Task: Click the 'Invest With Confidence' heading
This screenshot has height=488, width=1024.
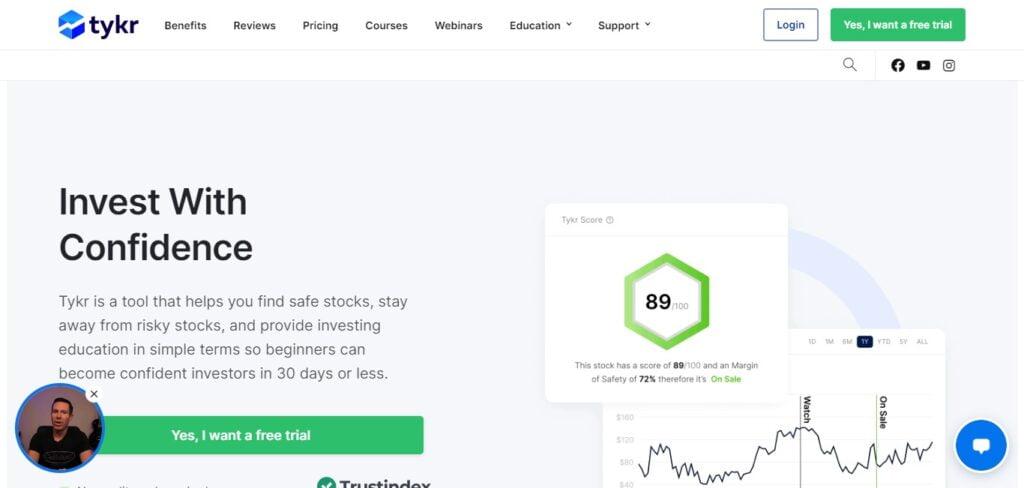Action: (x=155, y=224)
